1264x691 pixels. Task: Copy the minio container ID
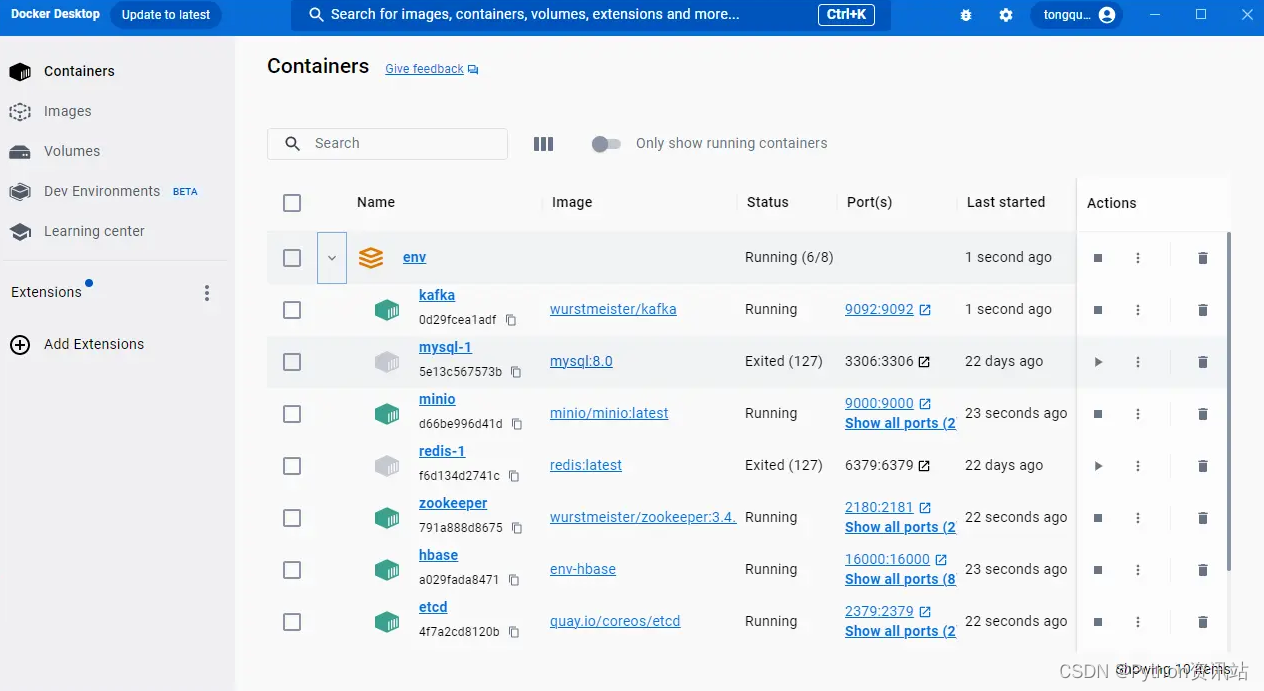[x=517, y=424]
